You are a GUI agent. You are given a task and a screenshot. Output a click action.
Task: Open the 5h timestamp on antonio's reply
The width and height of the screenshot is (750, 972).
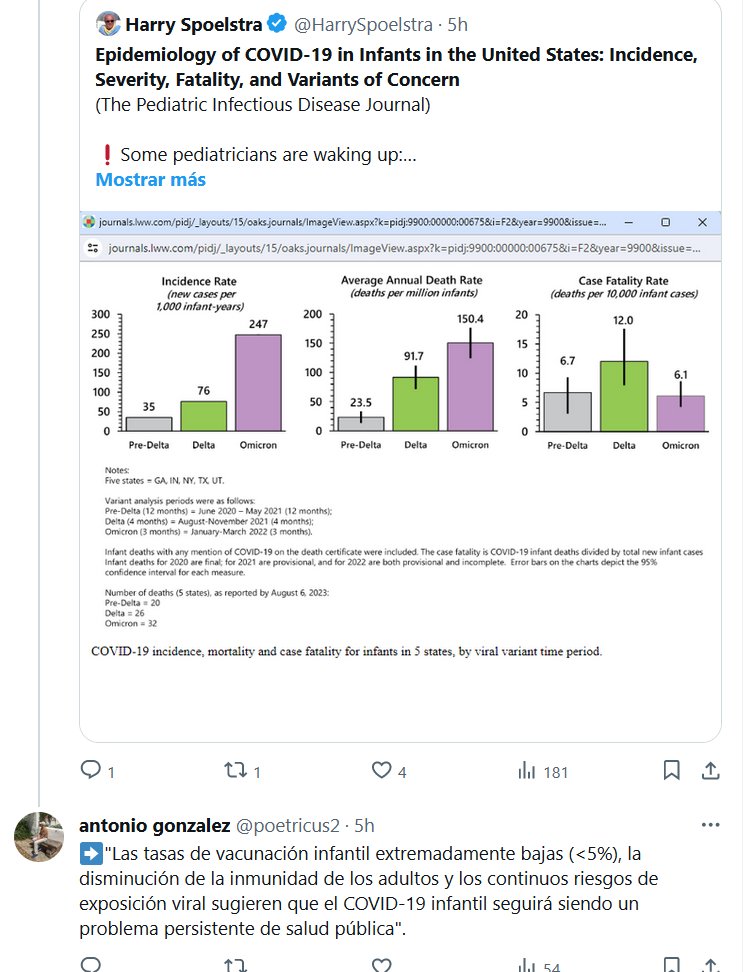pos(364,825)
